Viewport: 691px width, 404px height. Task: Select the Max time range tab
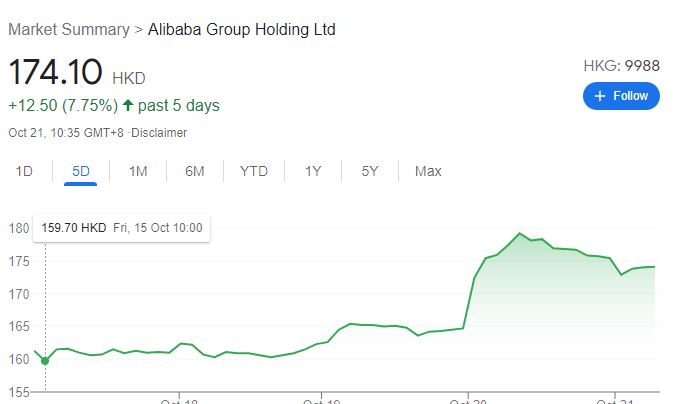pyautogui.click(x=428, y=171)
